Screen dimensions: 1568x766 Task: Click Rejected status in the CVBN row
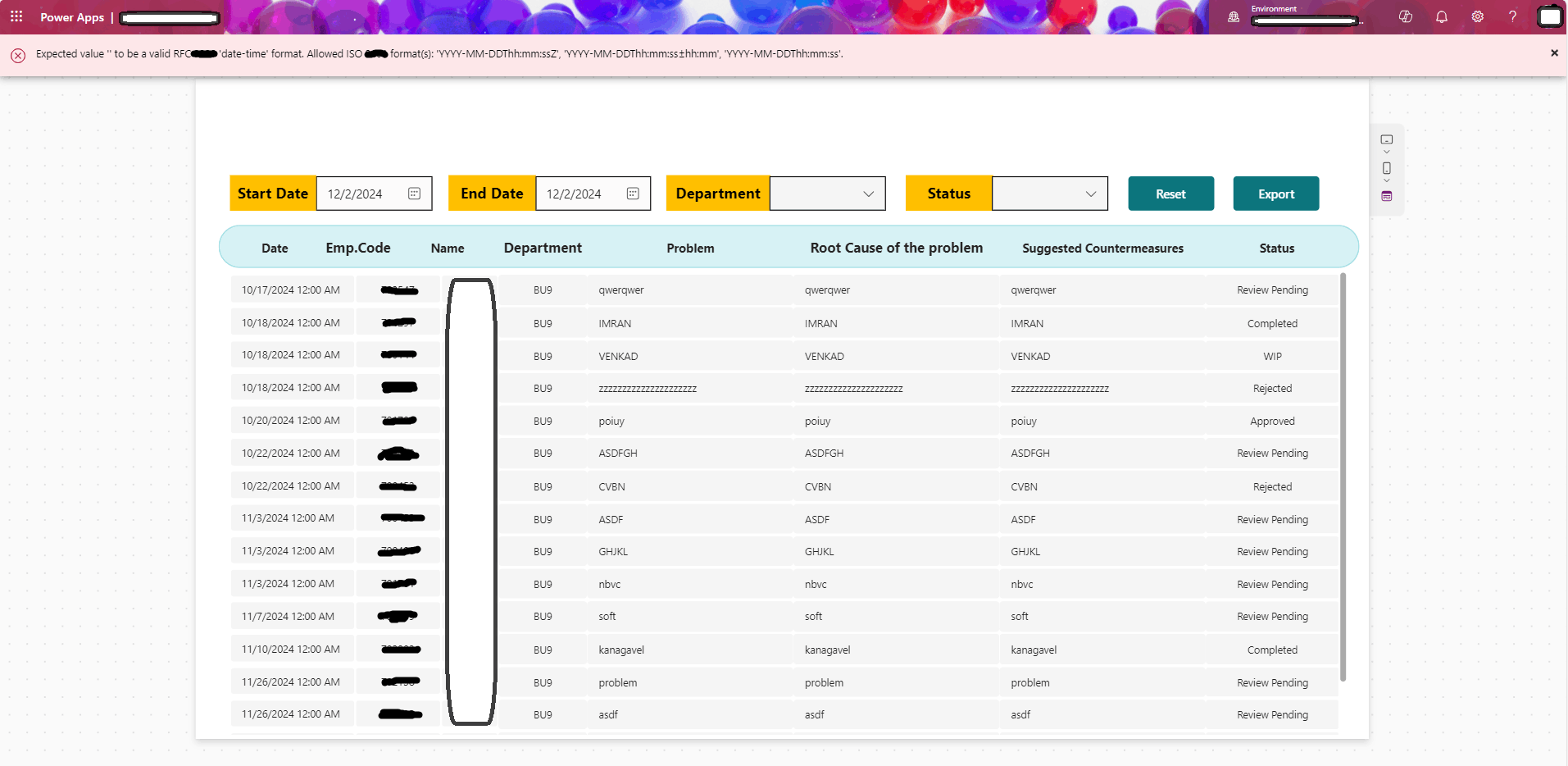pyautogui.click(x=1272, y=486)
